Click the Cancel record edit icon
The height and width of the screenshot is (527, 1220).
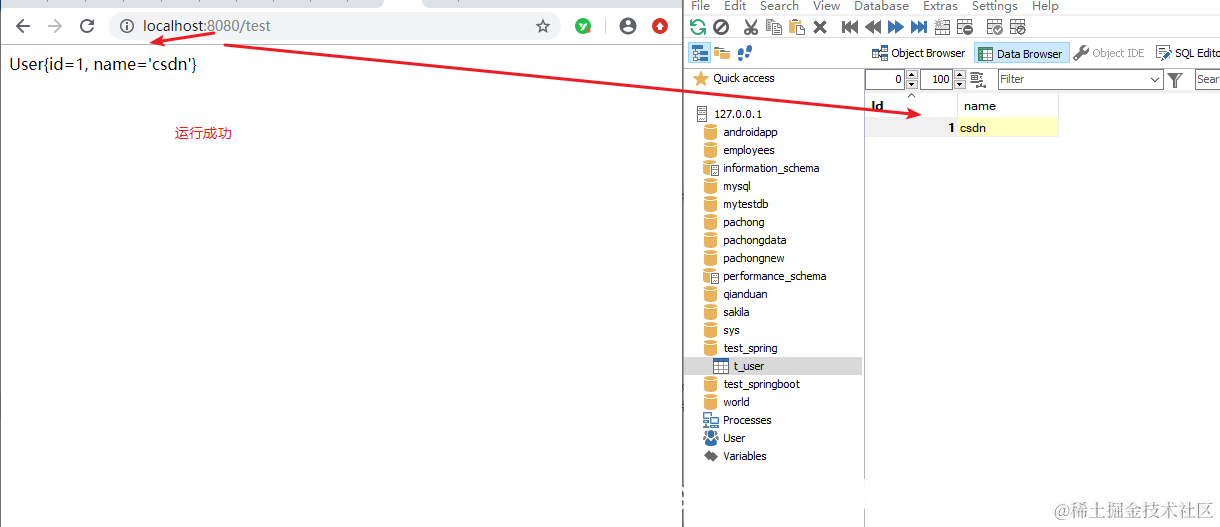tap(1018, 27)
